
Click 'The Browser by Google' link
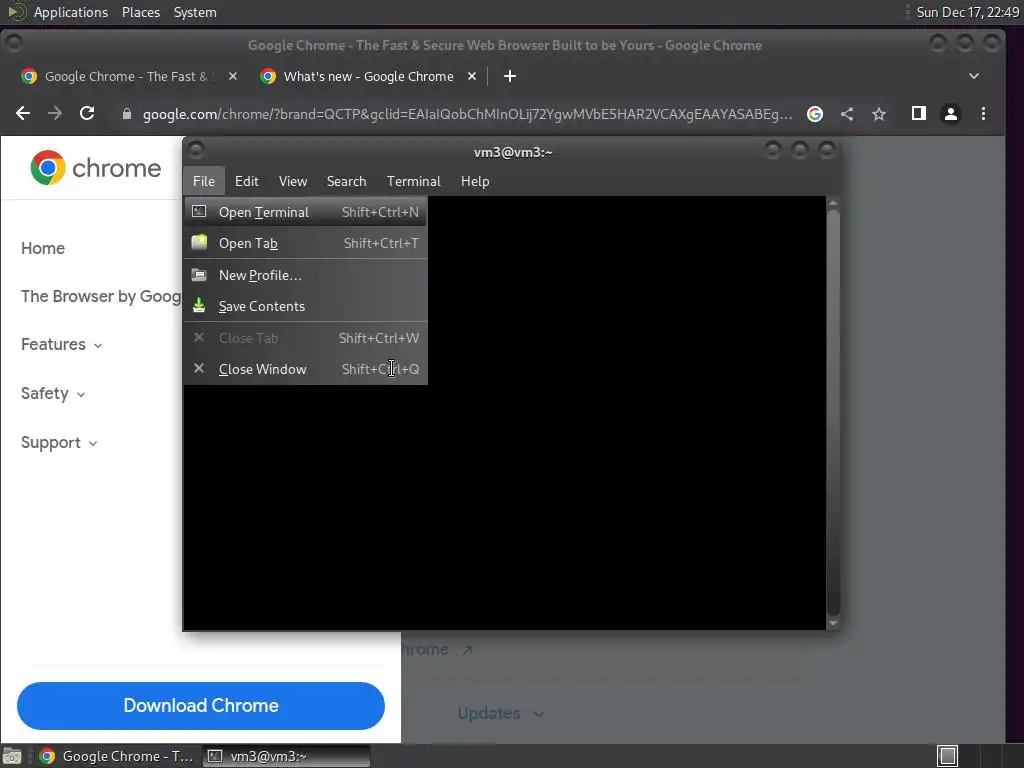[x=101, y=296]
